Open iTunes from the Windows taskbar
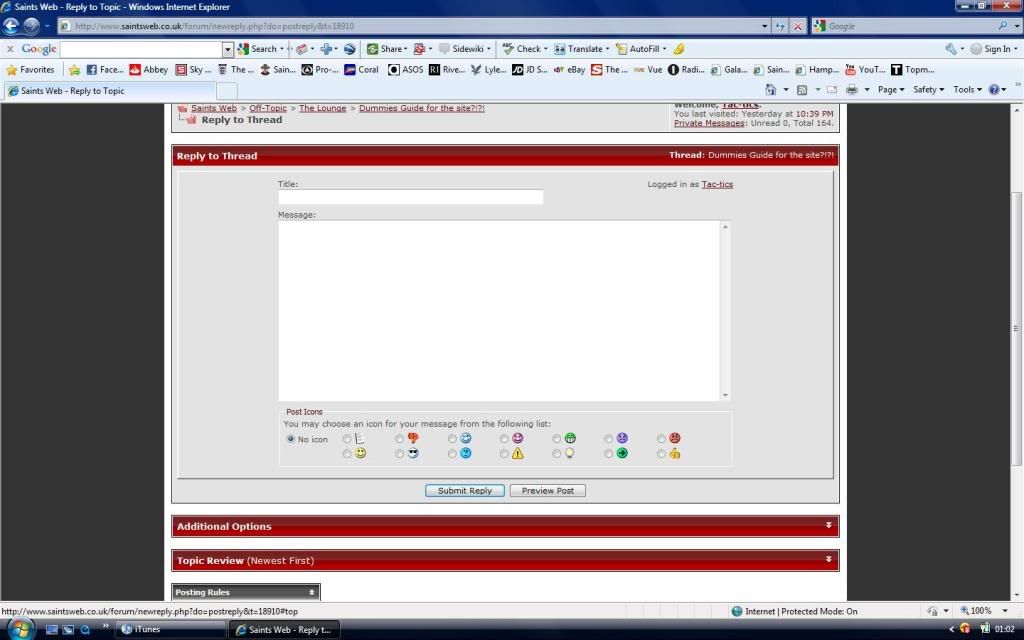This screenshot has width=1024, height=640. point(150,629)
